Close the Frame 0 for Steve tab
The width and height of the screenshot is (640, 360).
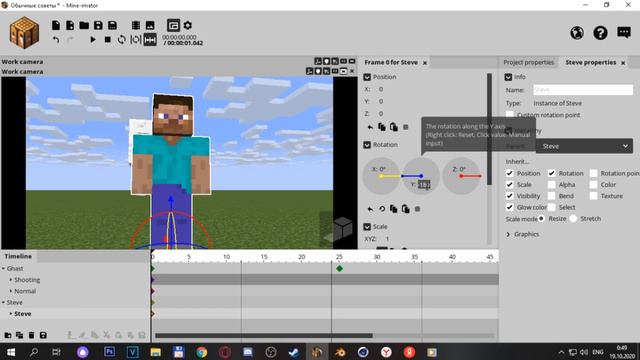click(x=425, y=63)
